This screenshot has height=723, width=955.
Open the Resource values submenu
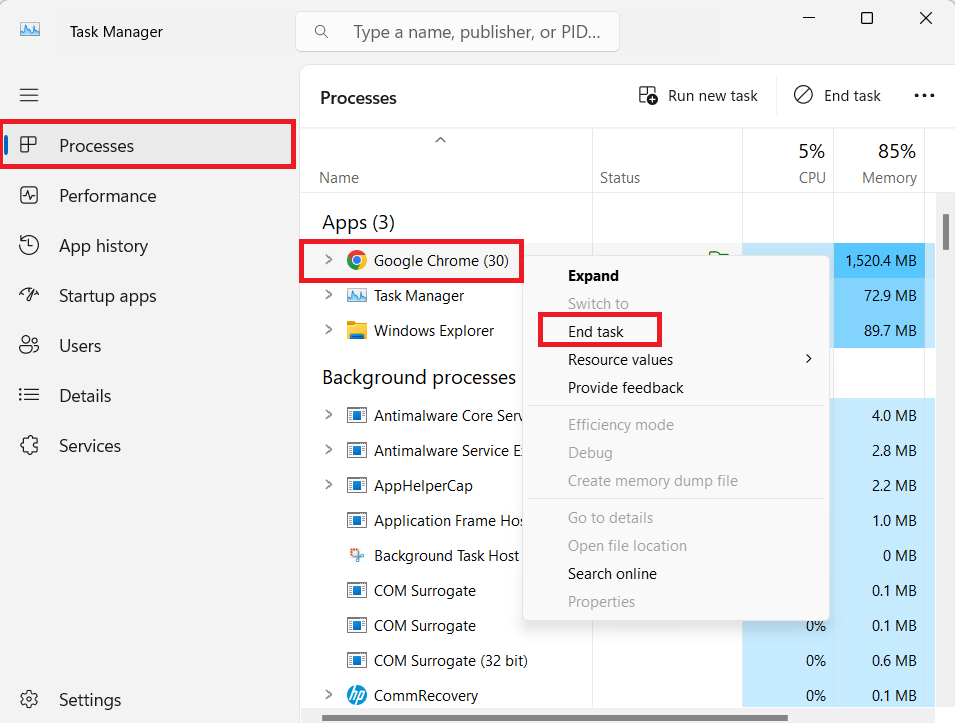[620, 359]
